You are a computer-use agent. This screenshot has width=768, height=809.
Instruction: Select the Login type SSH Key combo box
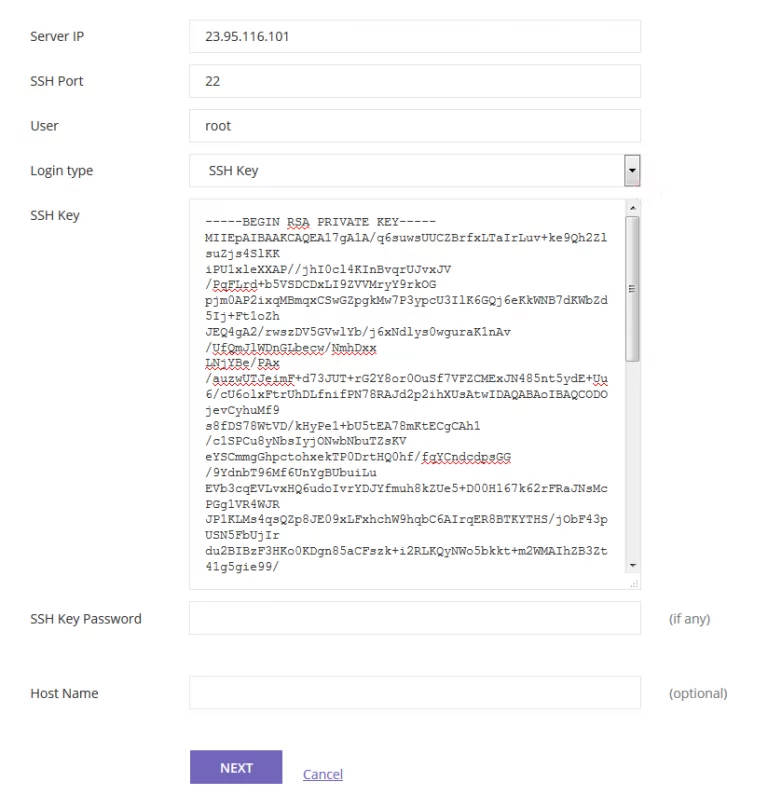click(x=415, y=171)
